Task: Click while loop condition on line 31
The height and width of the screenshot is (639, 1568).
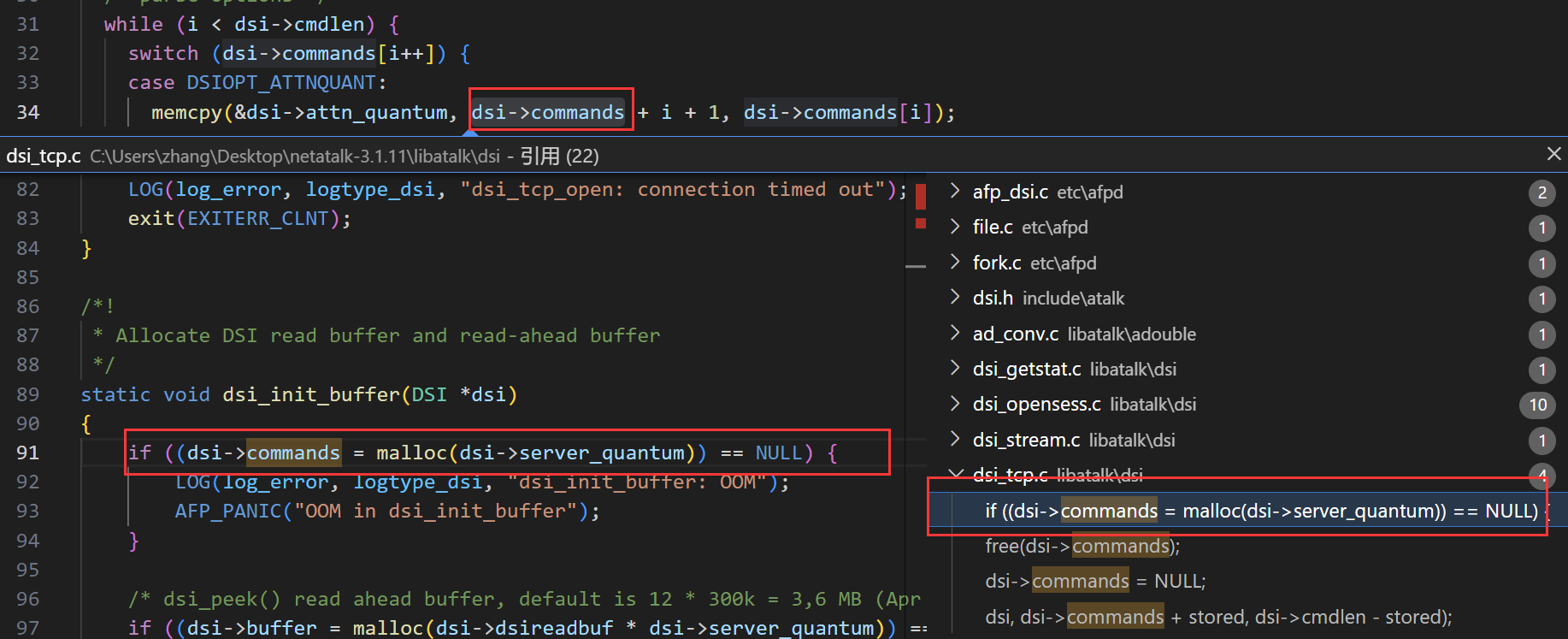Action: 275,24
